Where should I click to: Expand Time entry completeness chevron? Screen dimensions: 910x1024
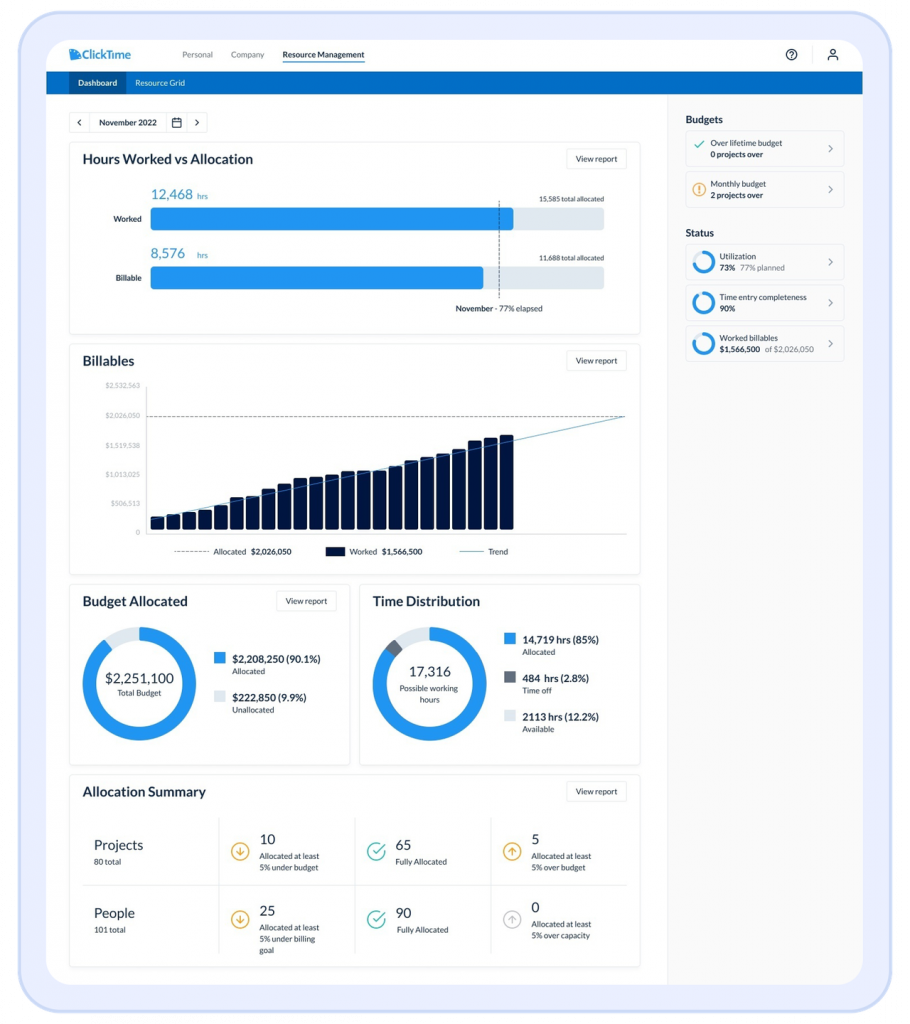[830, 303]
